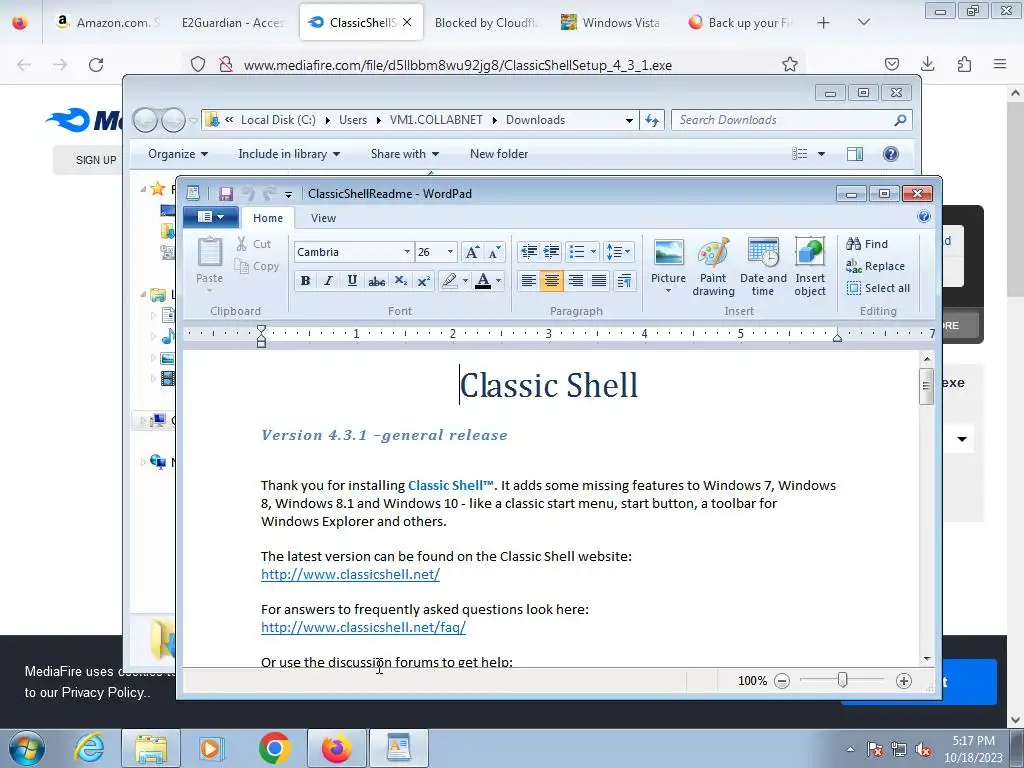Align text left in WordPad
This screenshot has width=1024, height=768.
(528, 281)
